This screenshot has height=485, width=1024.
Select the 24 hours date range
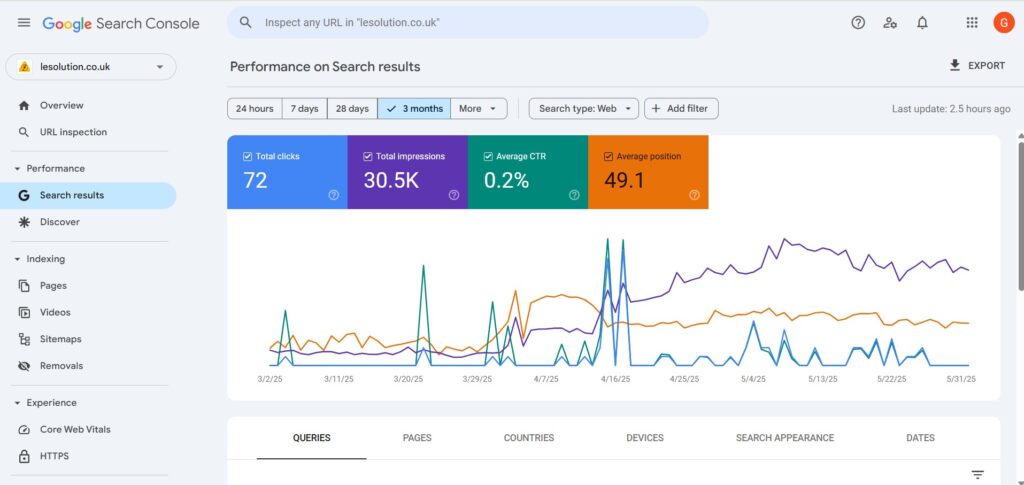tap(255, 108)
